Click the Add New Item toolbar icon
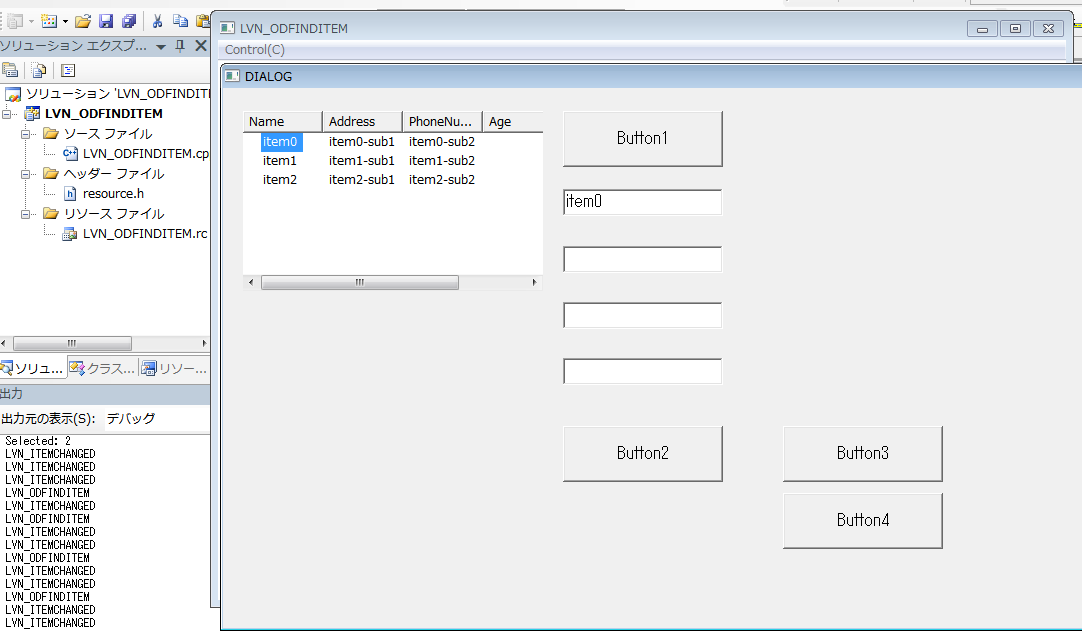The image size is (1082, 641). tap(48, 21)
